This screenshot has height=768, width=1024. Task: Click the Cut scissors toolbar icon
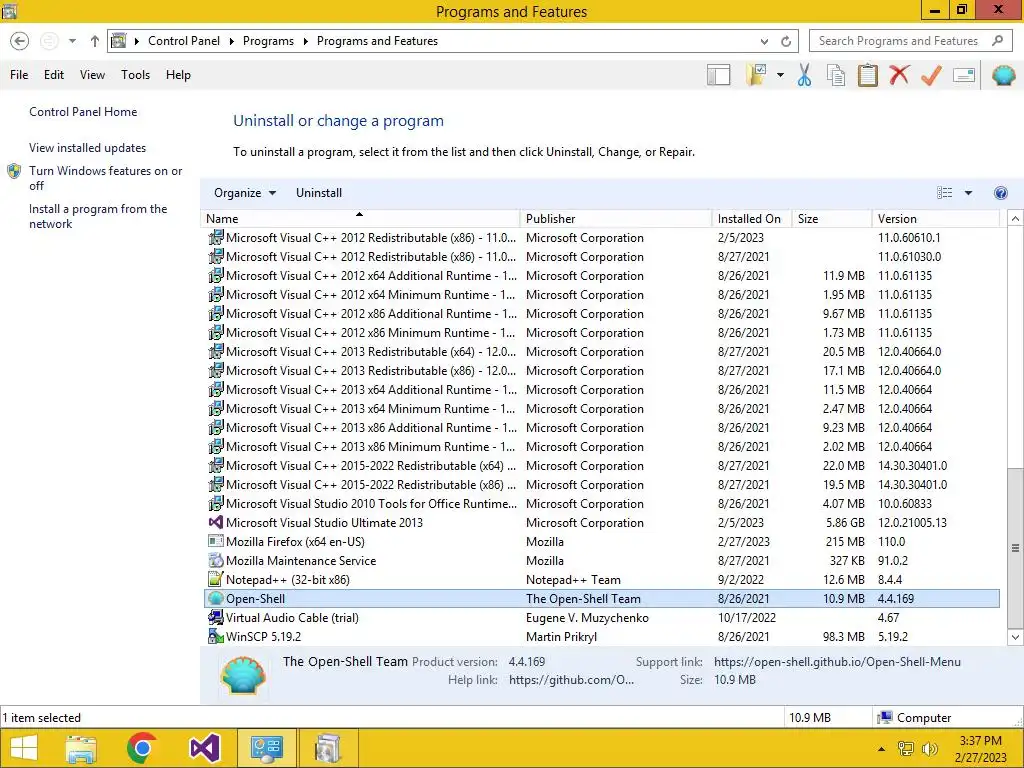point(804,75)
